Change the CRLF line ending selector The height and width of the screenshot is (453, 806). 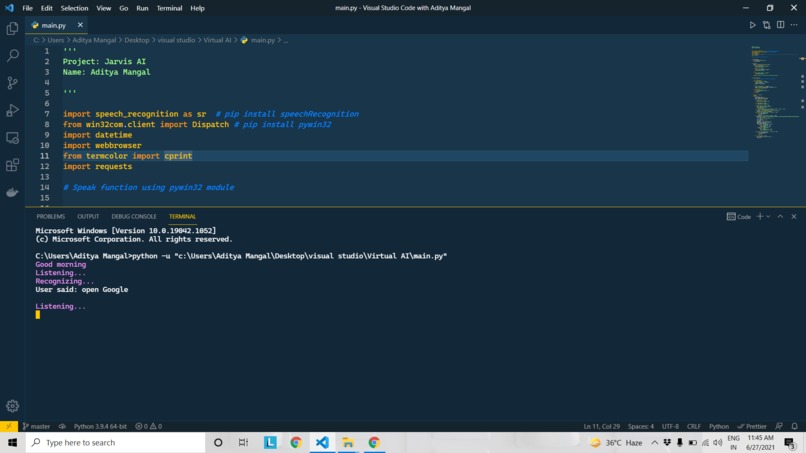click(694, 426)
